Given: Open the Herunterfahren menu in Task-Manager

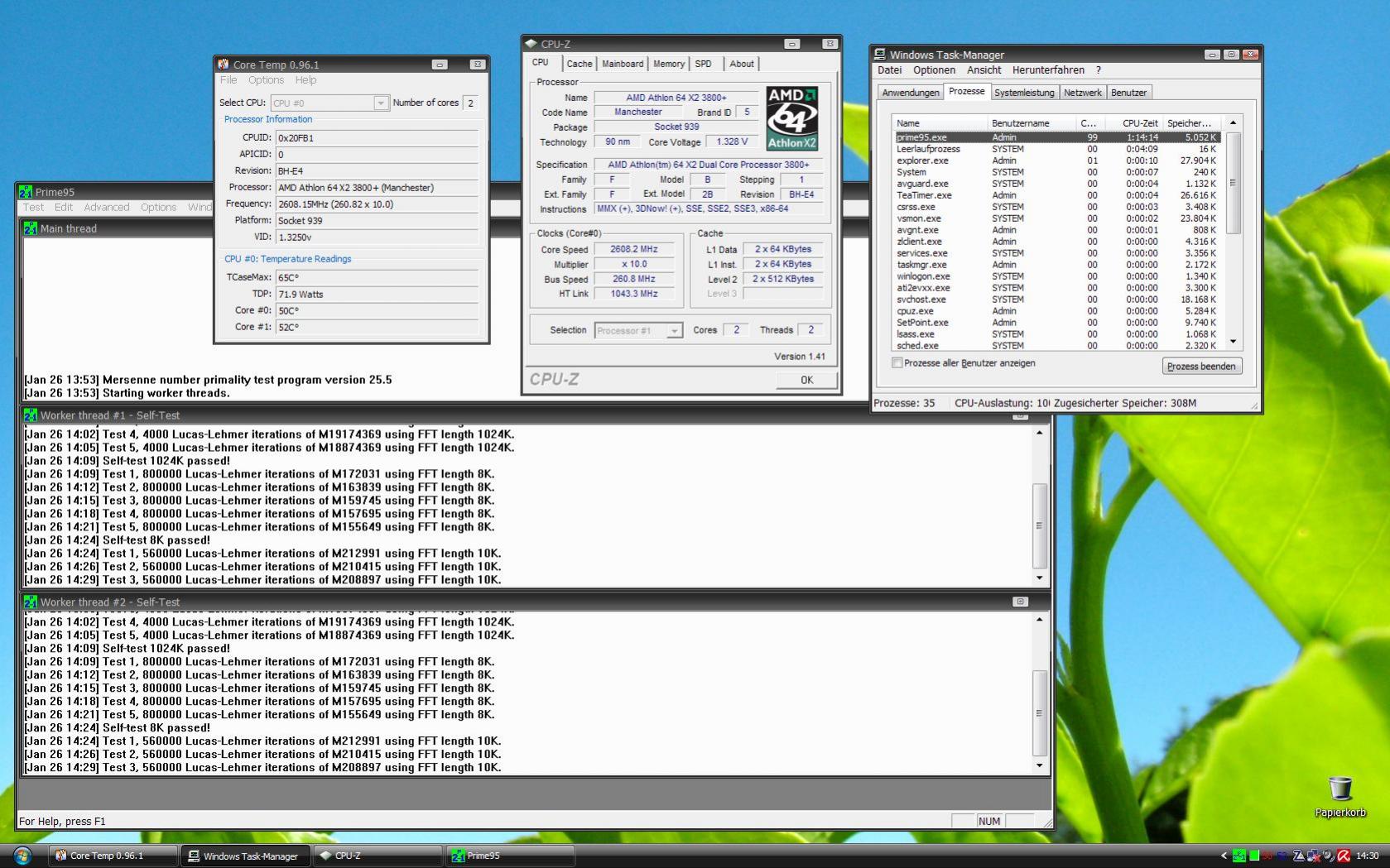Looking at the screenshot, I should [1048, 70].
